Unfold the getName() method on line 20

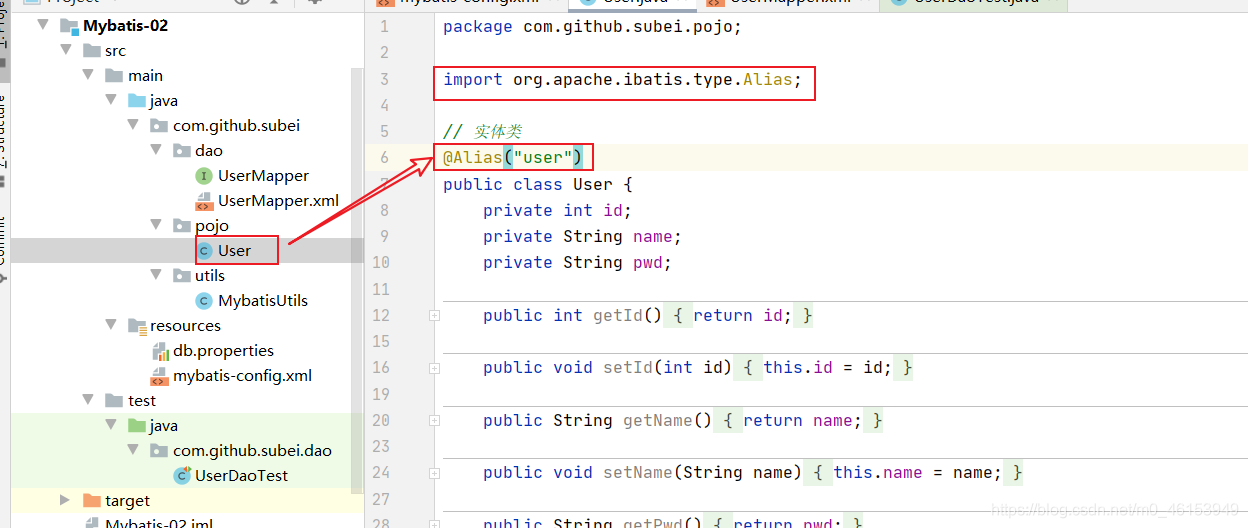pos(434,421)
